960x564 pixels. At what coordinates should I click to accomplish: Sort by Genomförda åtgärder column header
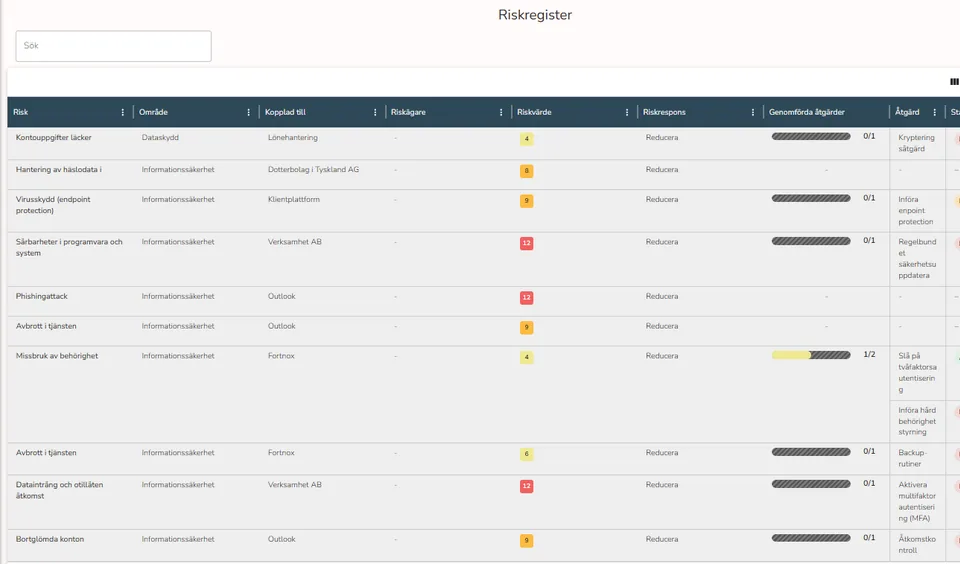tap(806, 112)
